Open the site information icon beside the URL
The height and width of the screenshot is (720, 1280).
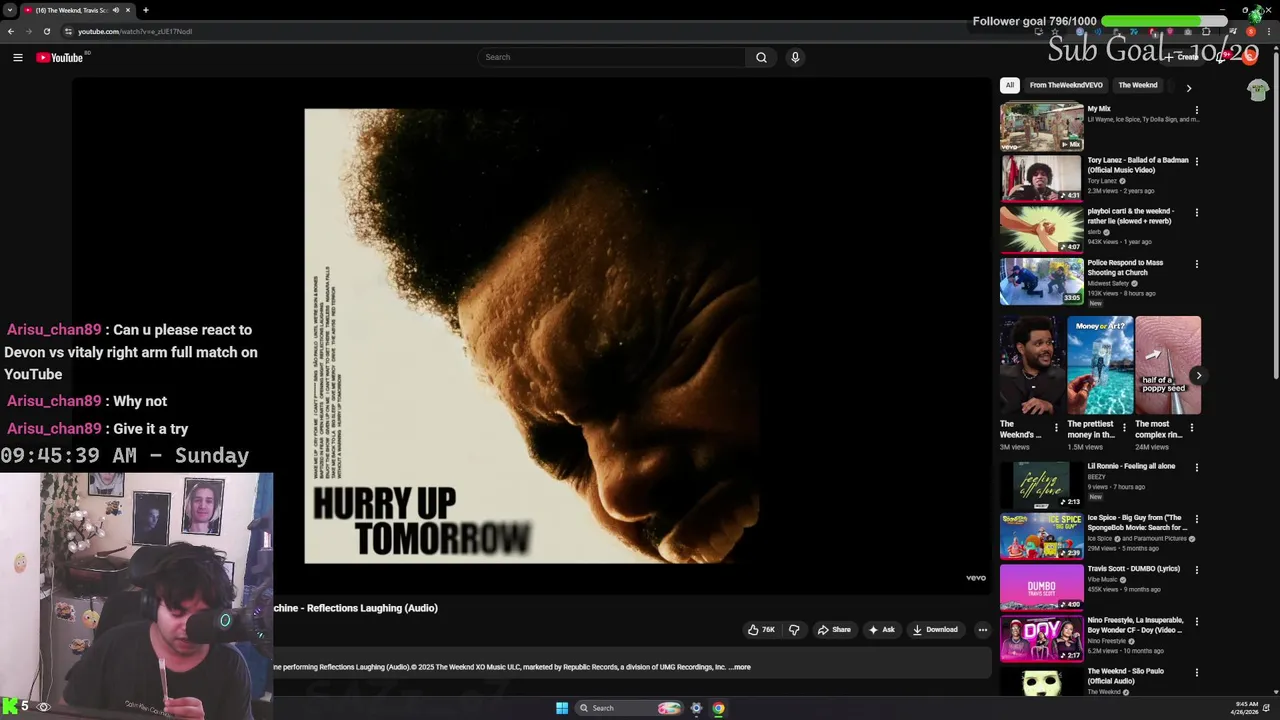tap(68, 31)
